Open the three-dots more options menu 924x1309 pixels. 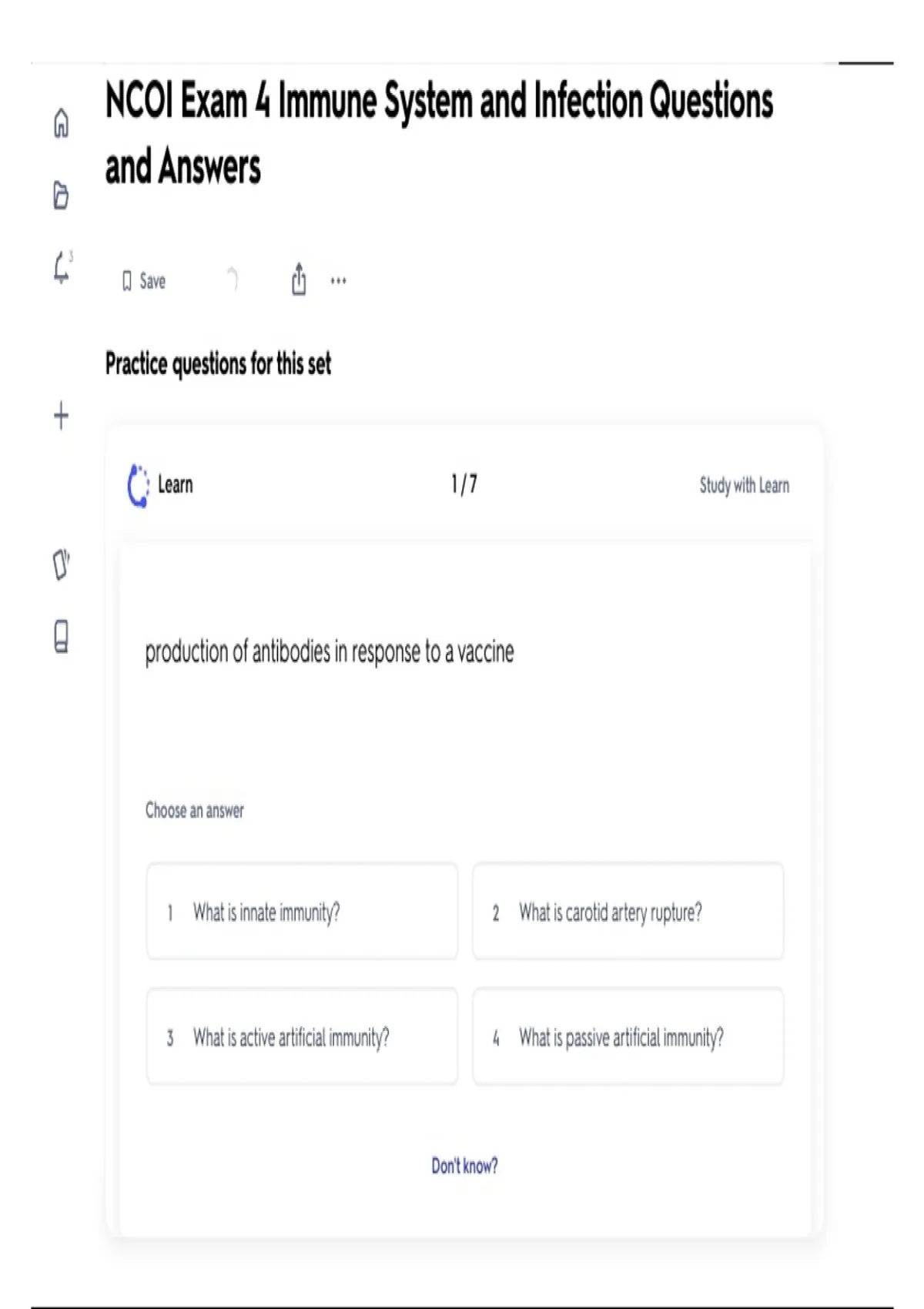click(x=338, y=281)
